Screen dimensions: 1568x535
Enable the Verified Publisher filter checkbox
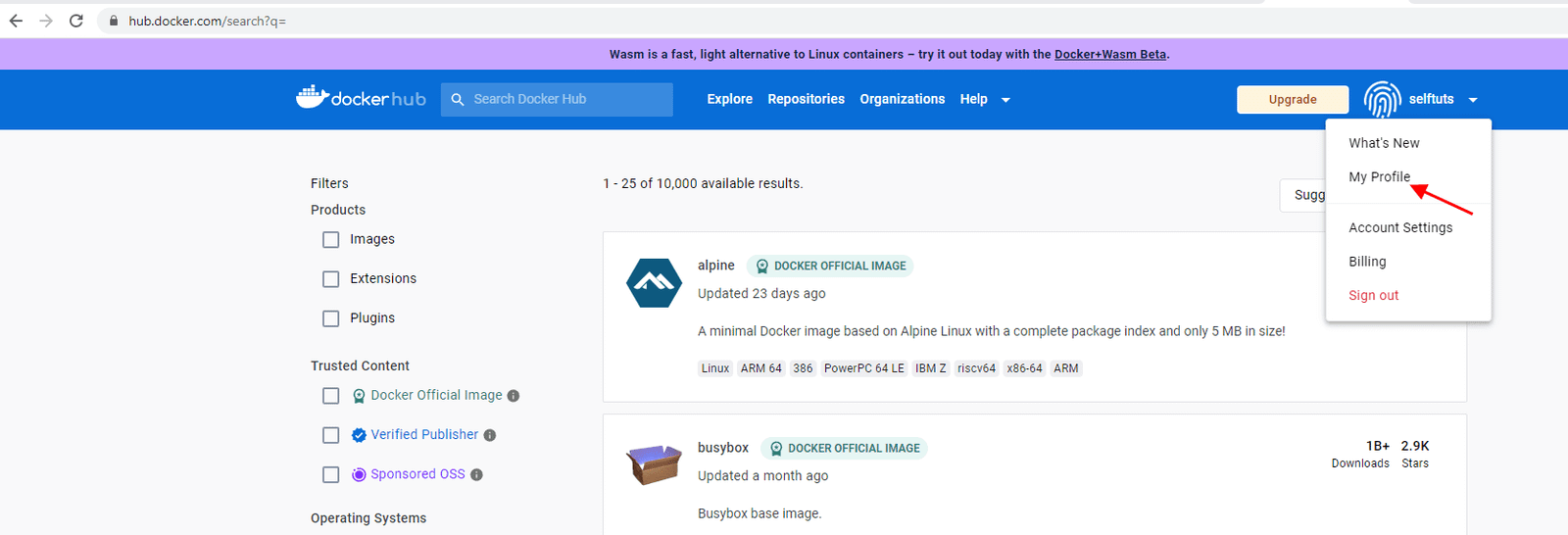coord(331,435)
